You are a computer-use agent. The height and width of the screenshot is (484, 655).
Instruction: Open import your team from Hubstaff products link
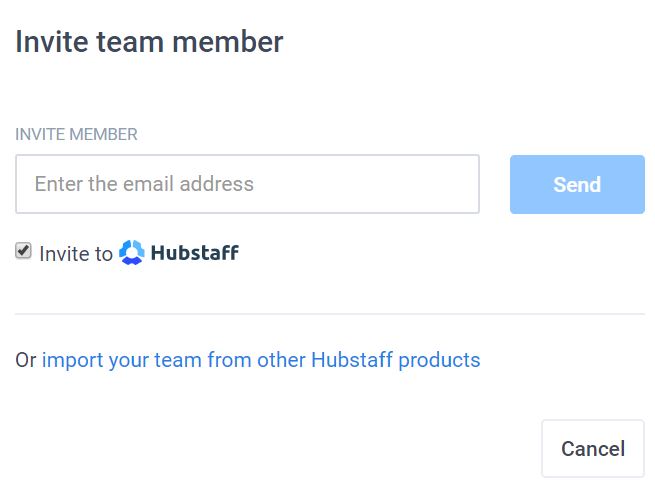(x=261, y=360)
